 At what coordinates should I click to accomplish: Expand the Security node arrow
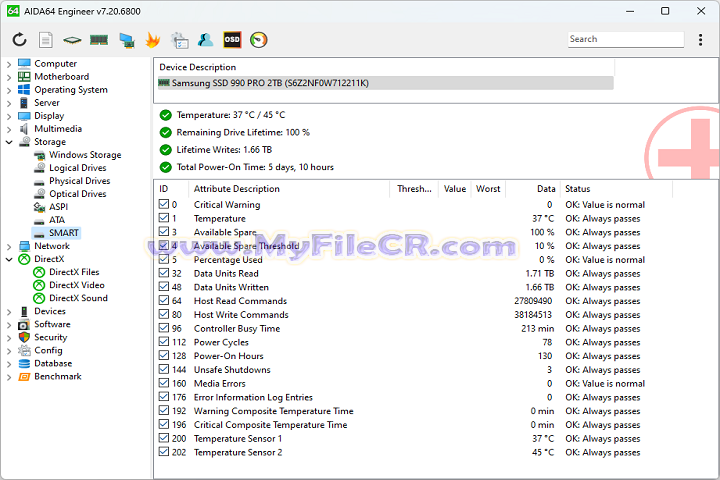click(x=9, y=338)
